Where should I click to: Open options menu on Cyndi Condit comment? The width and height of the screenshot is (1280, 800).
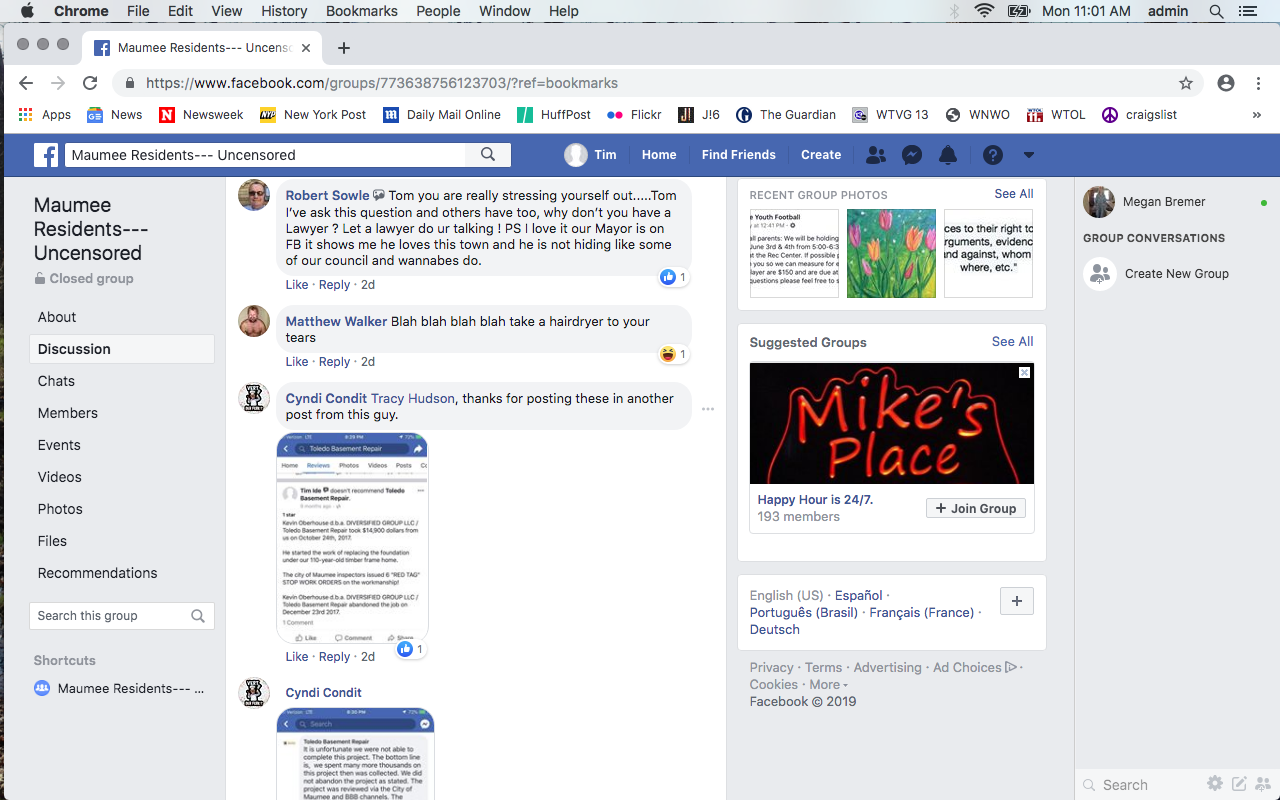click(x=708, y=409)
